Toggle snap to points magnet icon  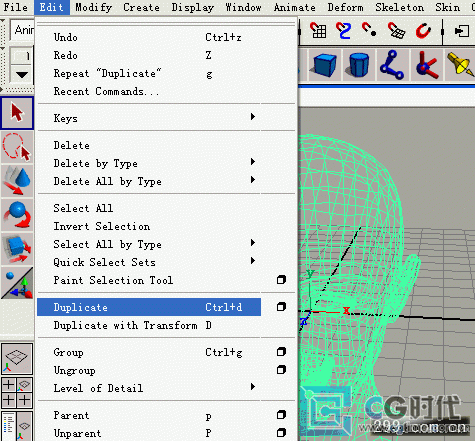(x=369, y=31)
